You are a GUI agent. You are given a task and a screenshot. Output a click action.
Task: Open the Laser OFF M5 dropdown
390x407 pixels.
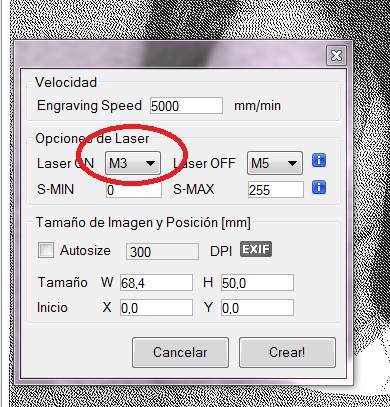[275, 163]
